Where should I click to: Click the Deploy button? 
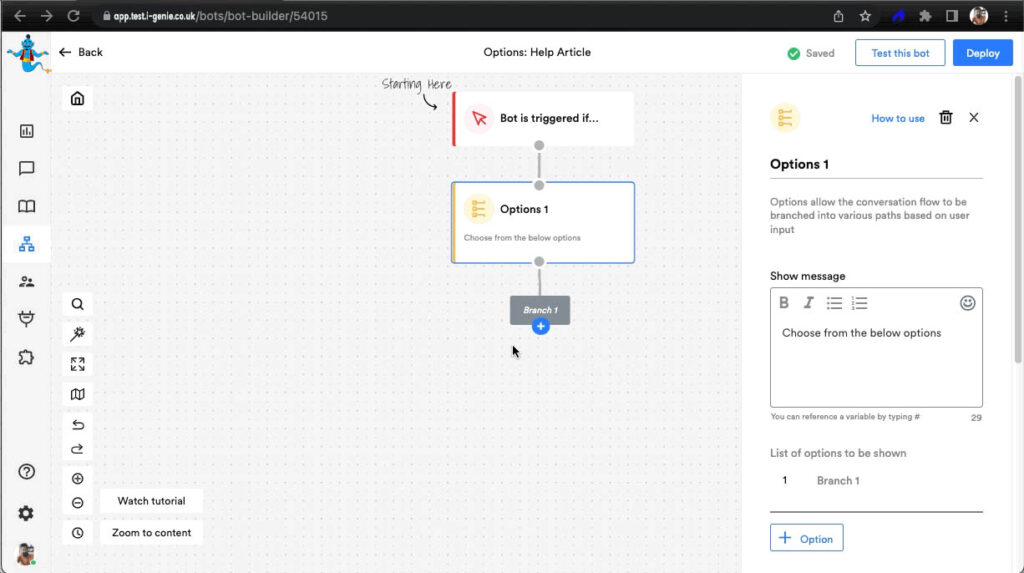click(982, 53)
